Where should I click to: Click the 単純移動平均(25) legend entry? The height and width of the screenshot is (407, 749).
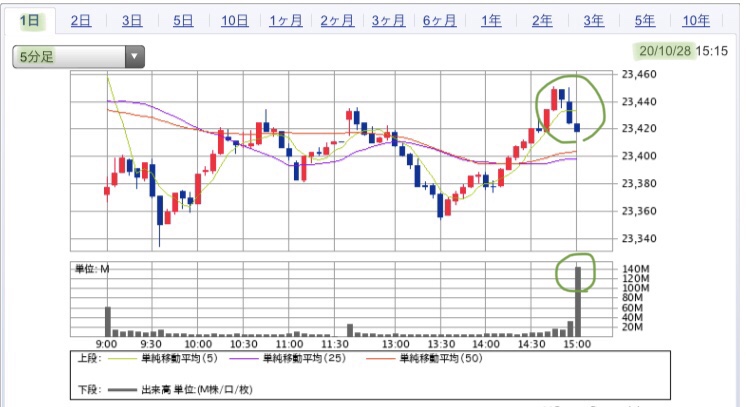pos(304,358)
